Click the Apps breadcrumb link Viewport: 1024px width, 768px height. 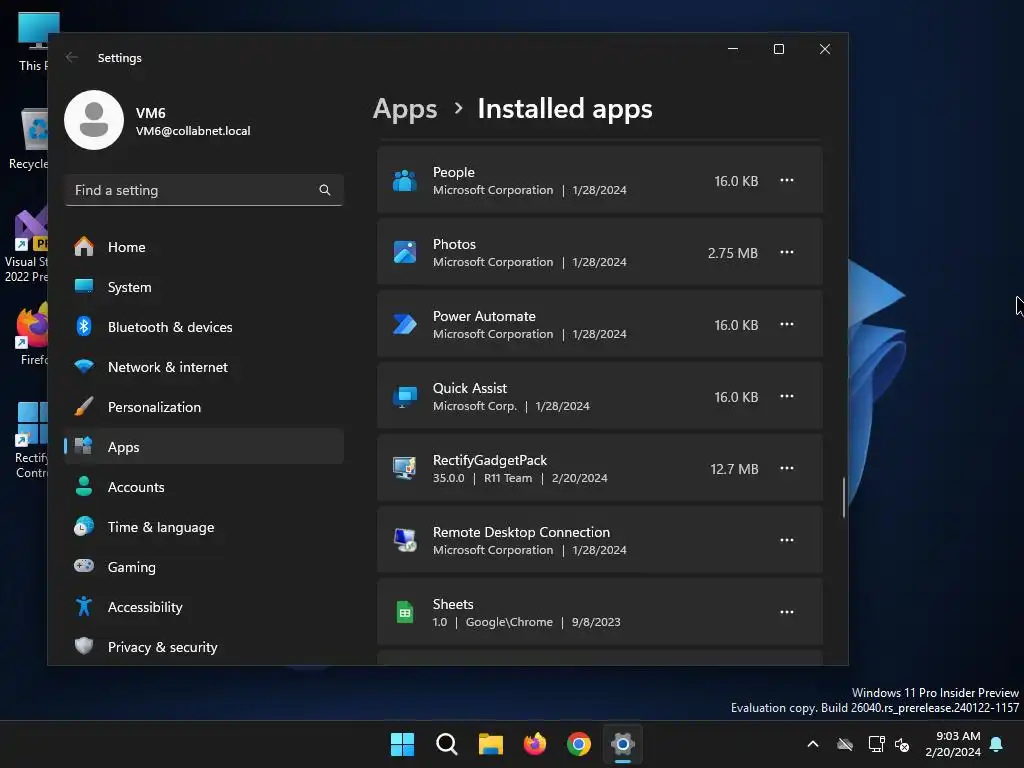coord(405,109)
